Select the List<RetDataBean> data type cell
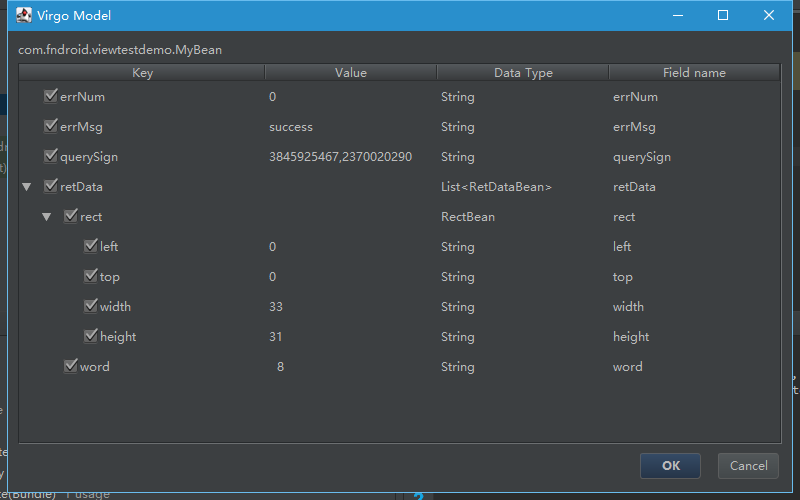The height and width of the screenshot is (500, 800). [496, 187]
